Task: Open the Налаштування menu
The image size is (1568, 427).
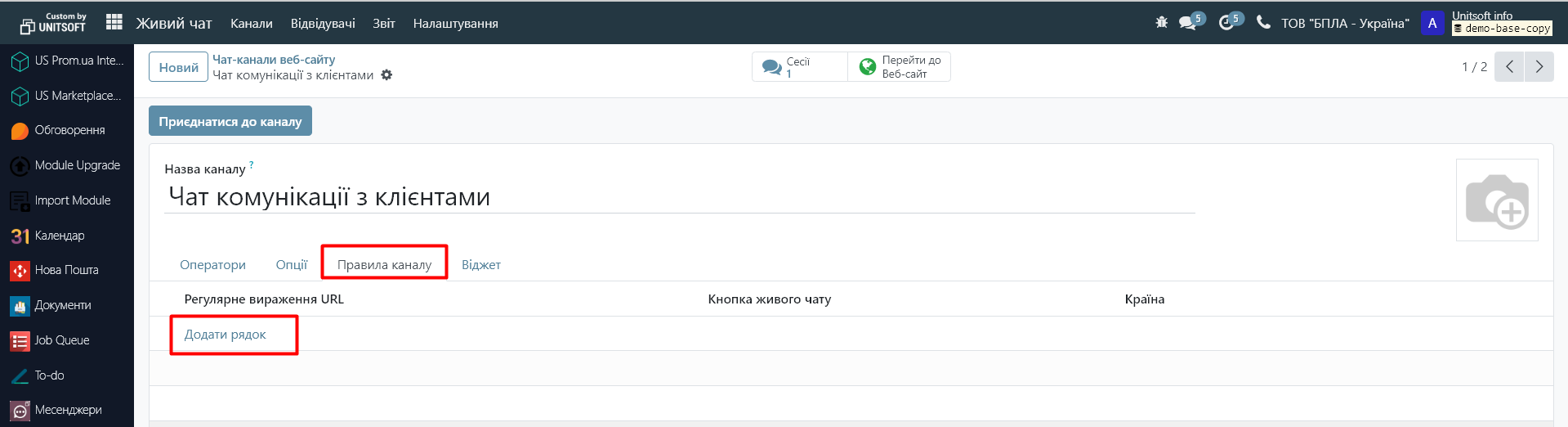Action: click(x=455, y=24)
